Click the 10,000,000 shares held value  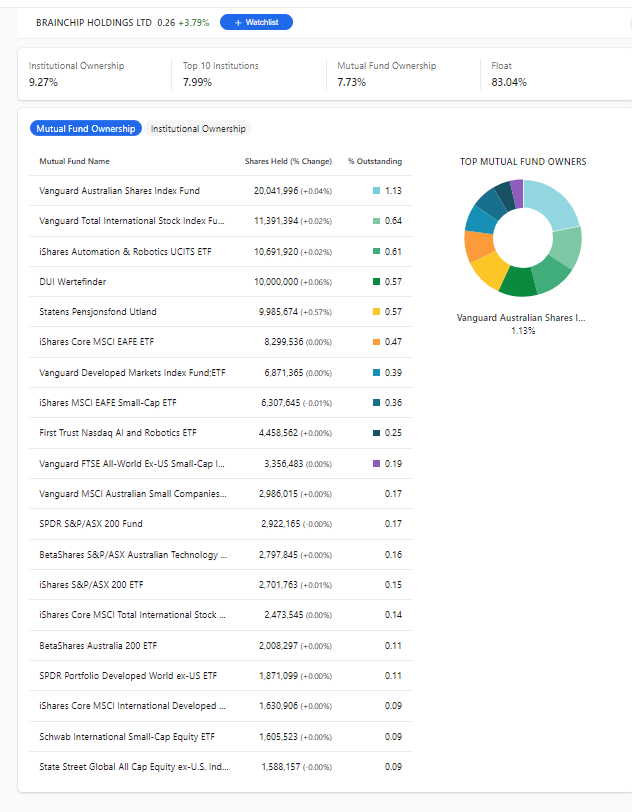point(276,282)
